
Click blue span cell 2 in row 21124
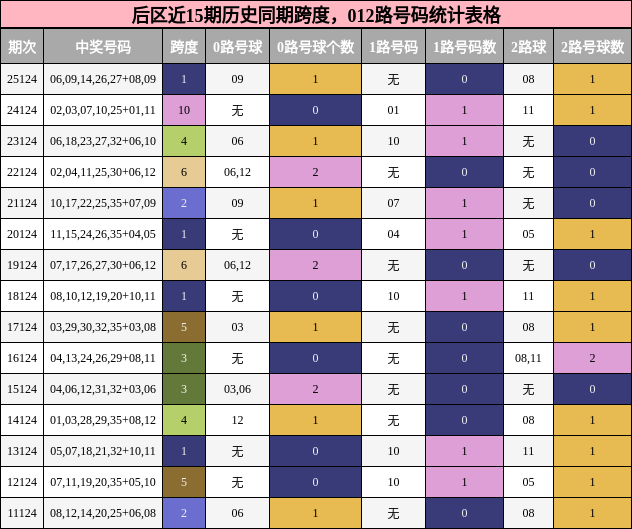(x=184, y=203)
